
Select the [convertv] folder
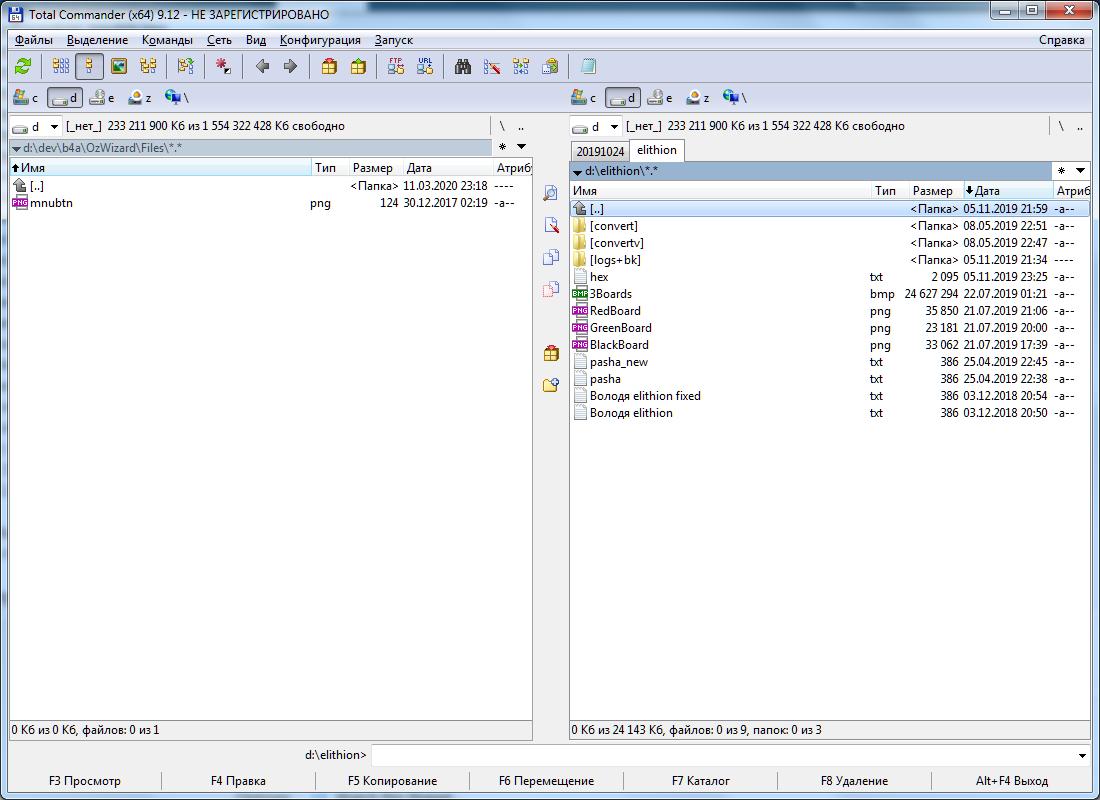(x=830, y=243)
